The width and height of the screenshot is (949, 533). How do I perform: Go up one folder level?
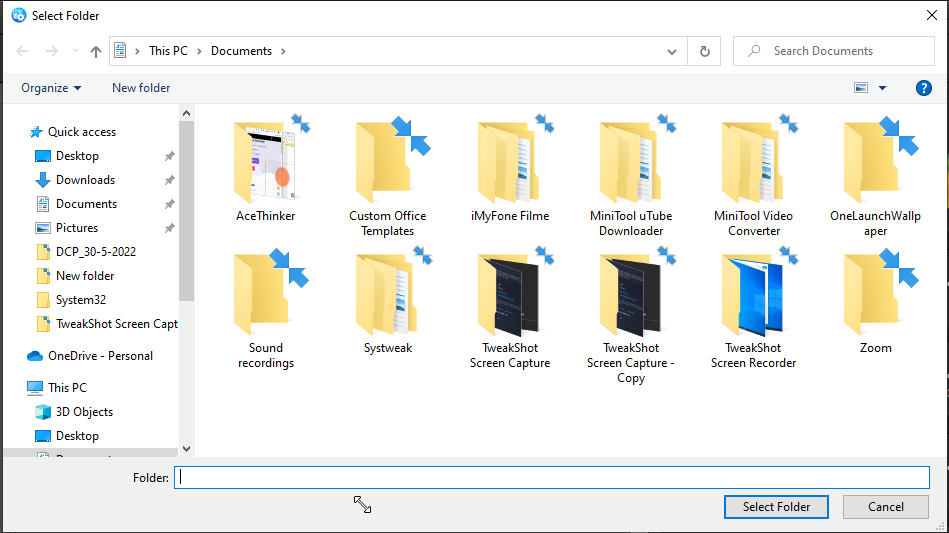click(96, 51)
